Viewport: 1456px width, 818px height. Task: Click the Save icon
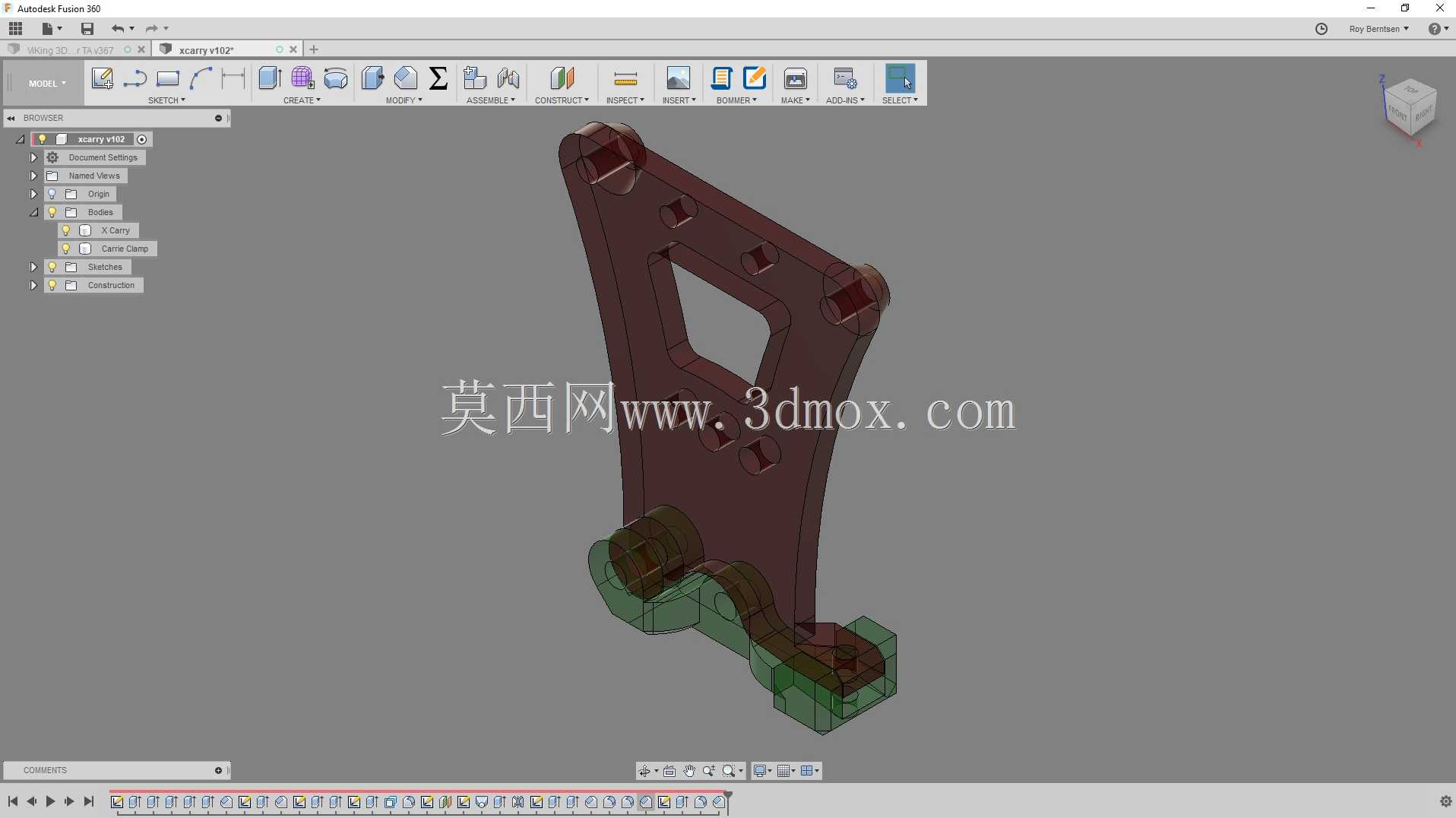pos(87,29)
